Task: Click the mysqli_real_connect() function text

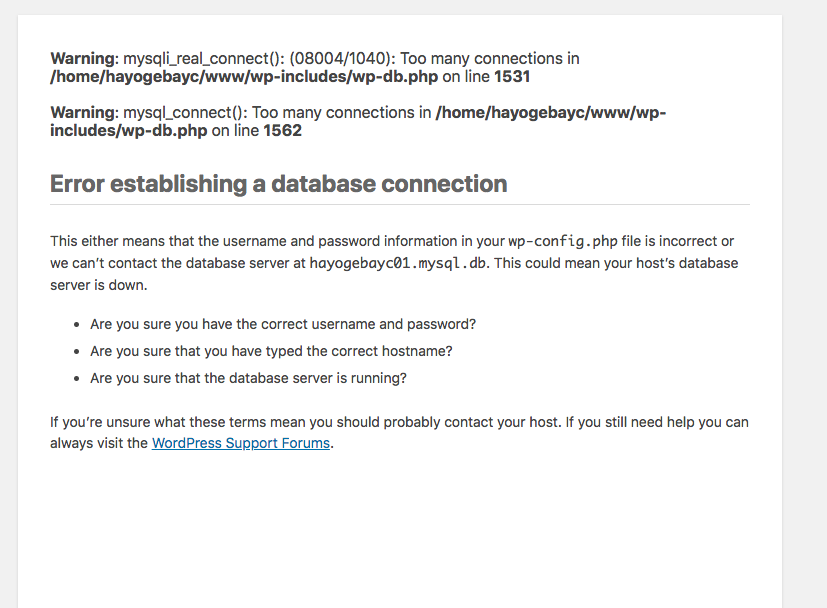Action: point(201,59)
